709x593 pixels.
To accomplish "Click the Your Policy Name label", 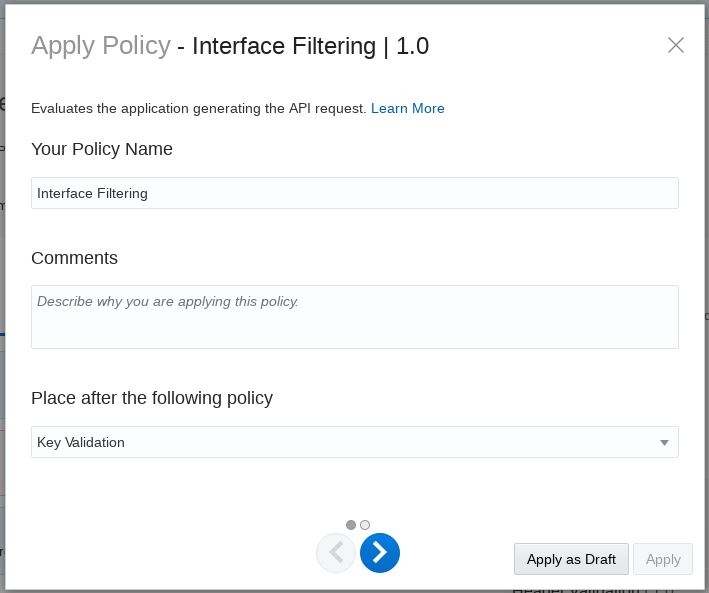I will (102, 149).
